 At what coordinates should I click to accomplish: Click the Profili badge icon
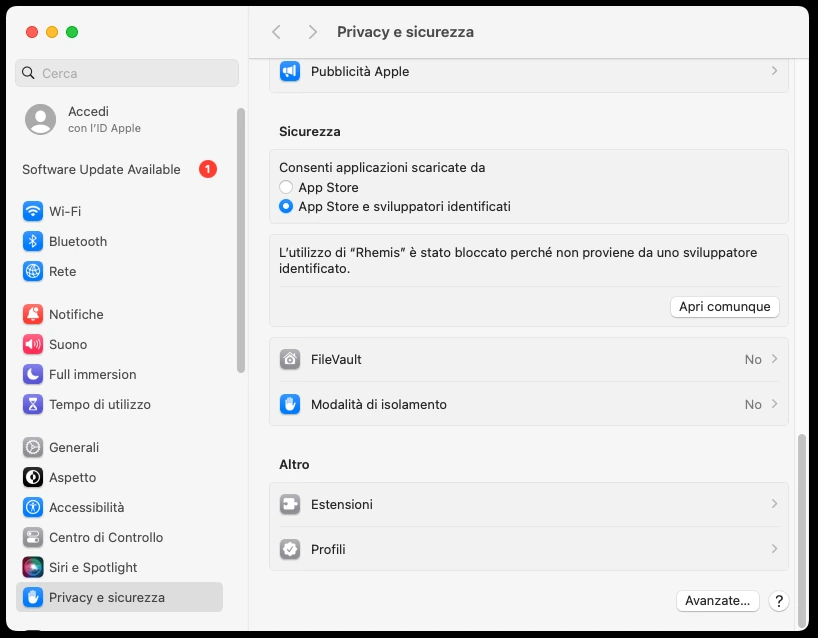[x=290, y=549]
